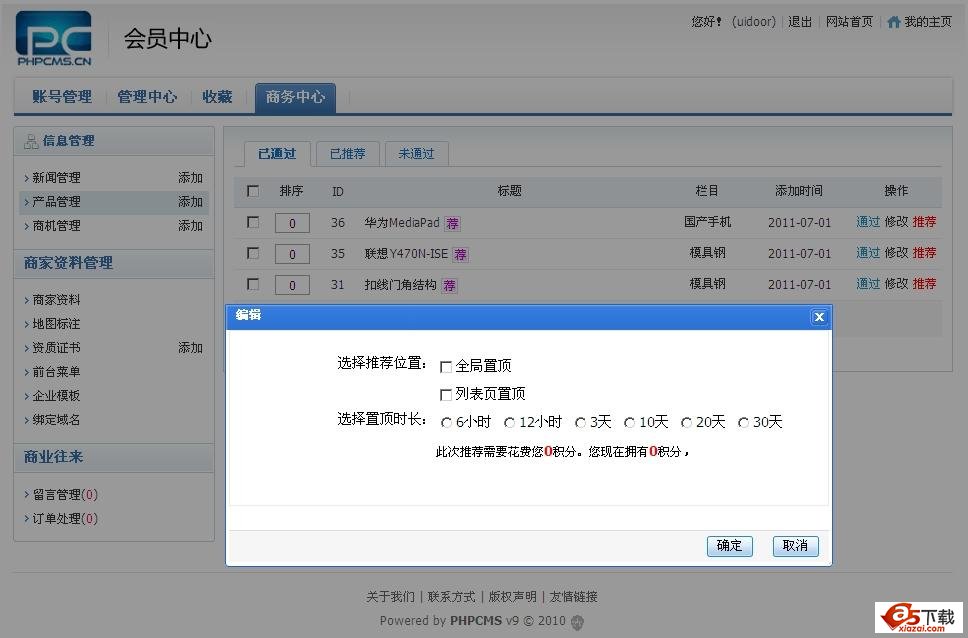Select the 3天 duration
Viewport: 968px width, 638px height.
tap(580, 422)
